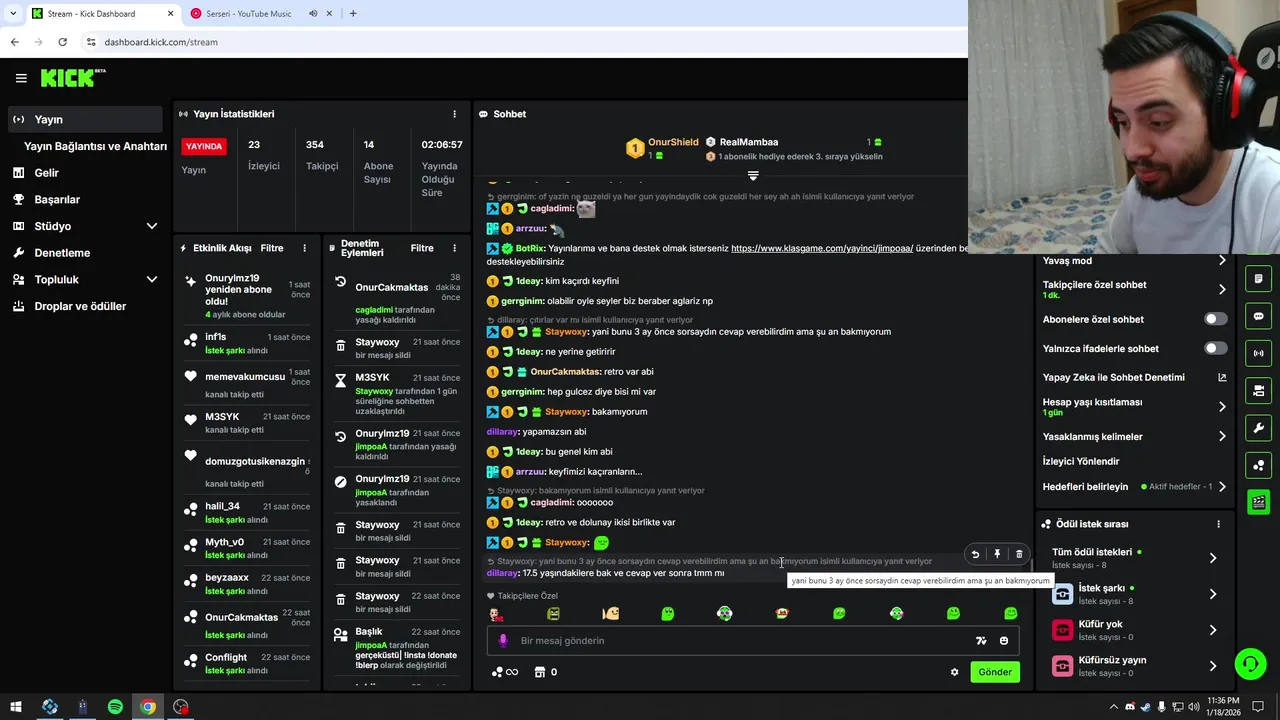Open Takipçilere özel sohbet arrow
Viewport: 1280px width, 720px height.
(1222, 289)
